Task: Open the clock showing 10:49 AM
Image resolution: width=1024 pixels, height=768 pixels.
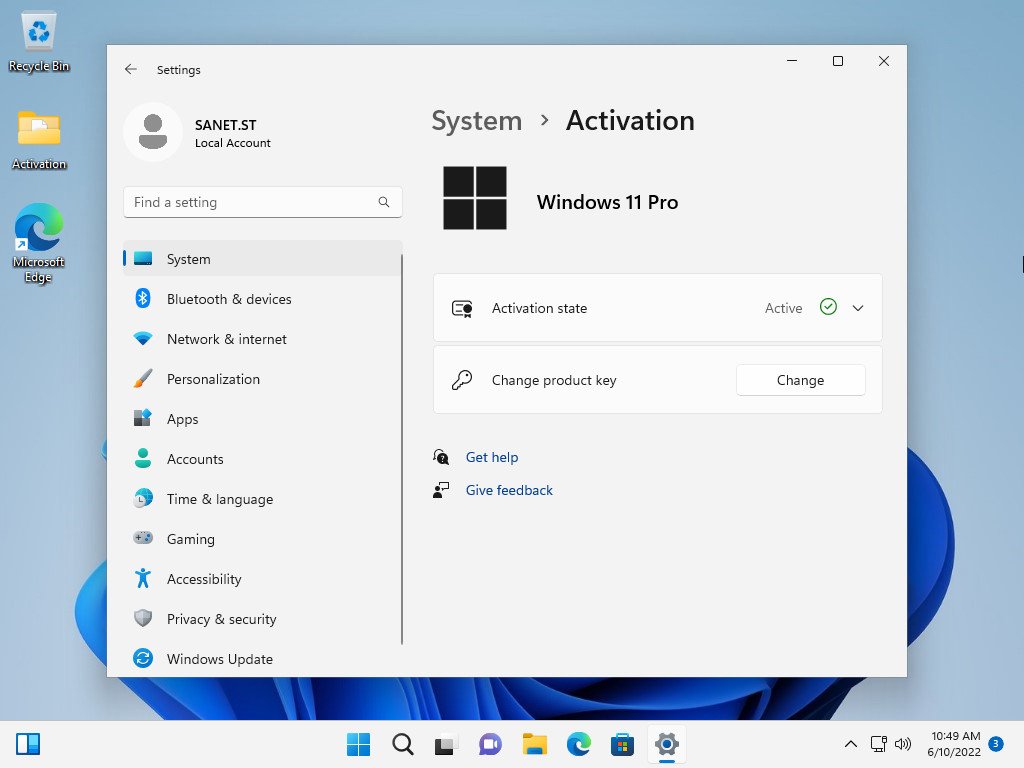Action: click(954, 744)
